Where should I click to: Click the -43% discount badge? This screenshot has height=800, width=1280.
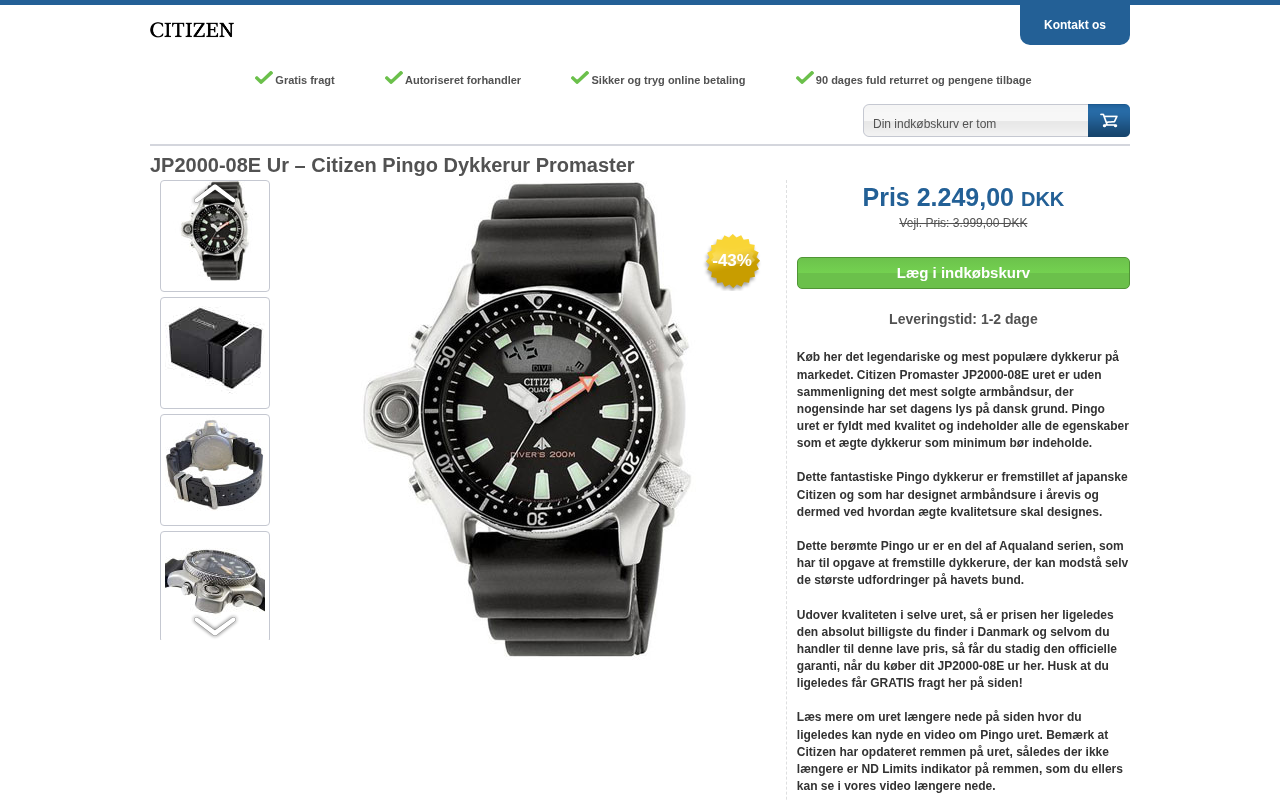tap(732, 261)
